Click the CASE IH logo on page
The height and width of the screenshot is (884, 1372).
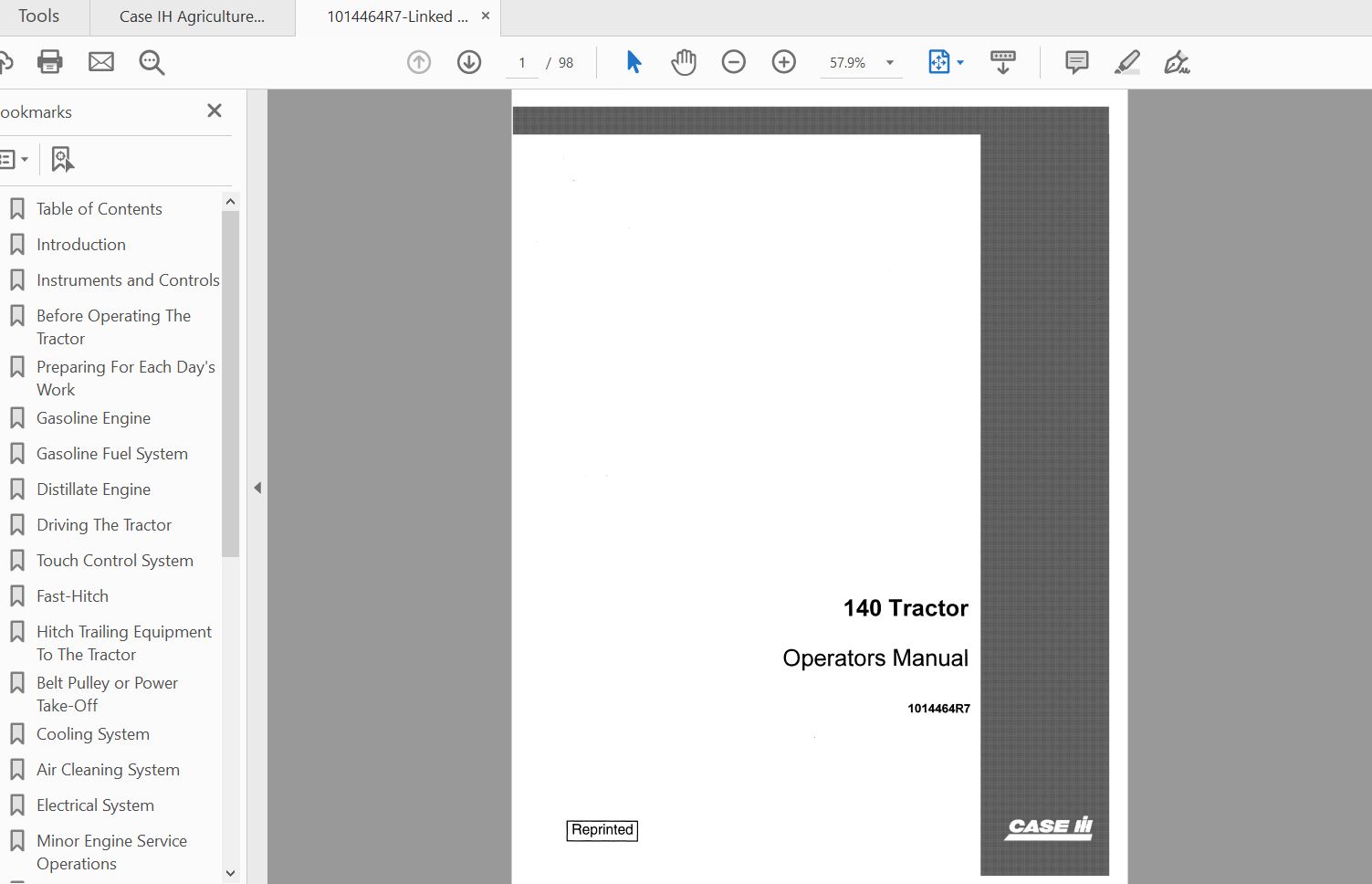(x=1049, y=827)
